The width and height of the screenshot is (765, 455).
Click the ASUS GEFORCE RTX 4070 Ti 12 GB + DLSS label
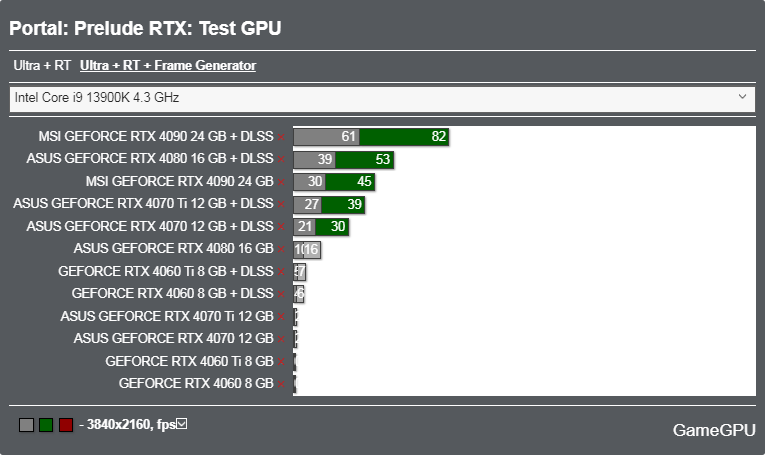pyautogui.click(x=143, y=203)
